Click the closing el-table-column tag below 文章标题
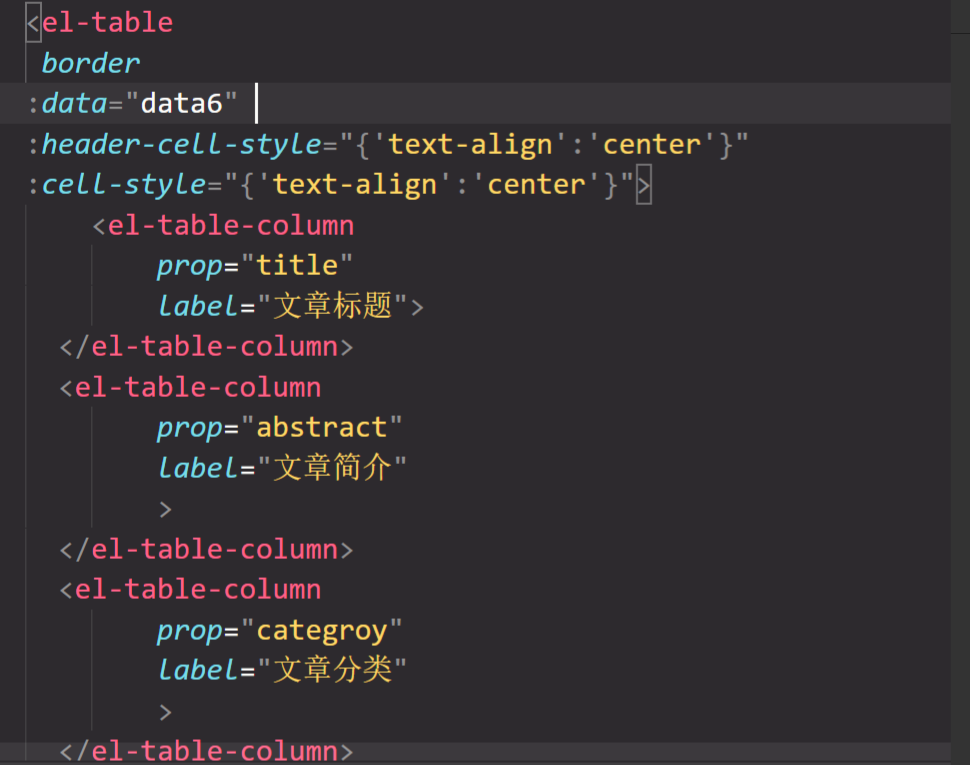Viewport: 970px width, 765px height. [214, 347]
